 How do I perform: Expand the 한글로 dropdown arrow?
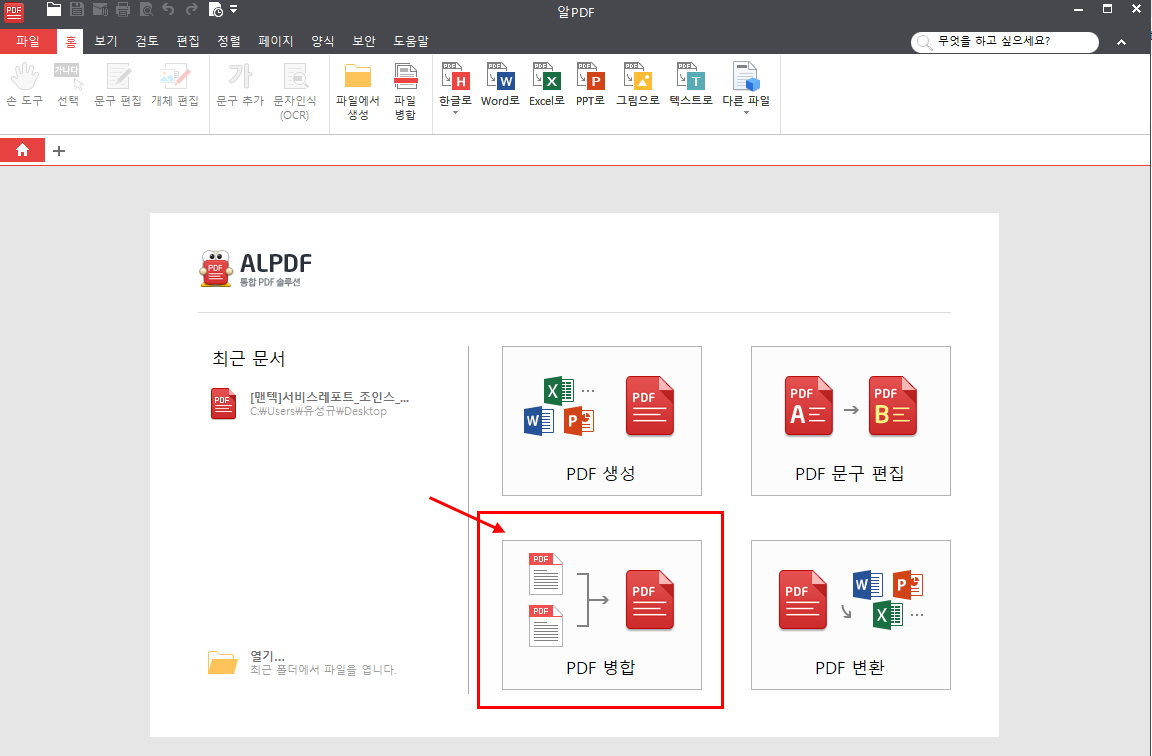click(x=456, y=113)
